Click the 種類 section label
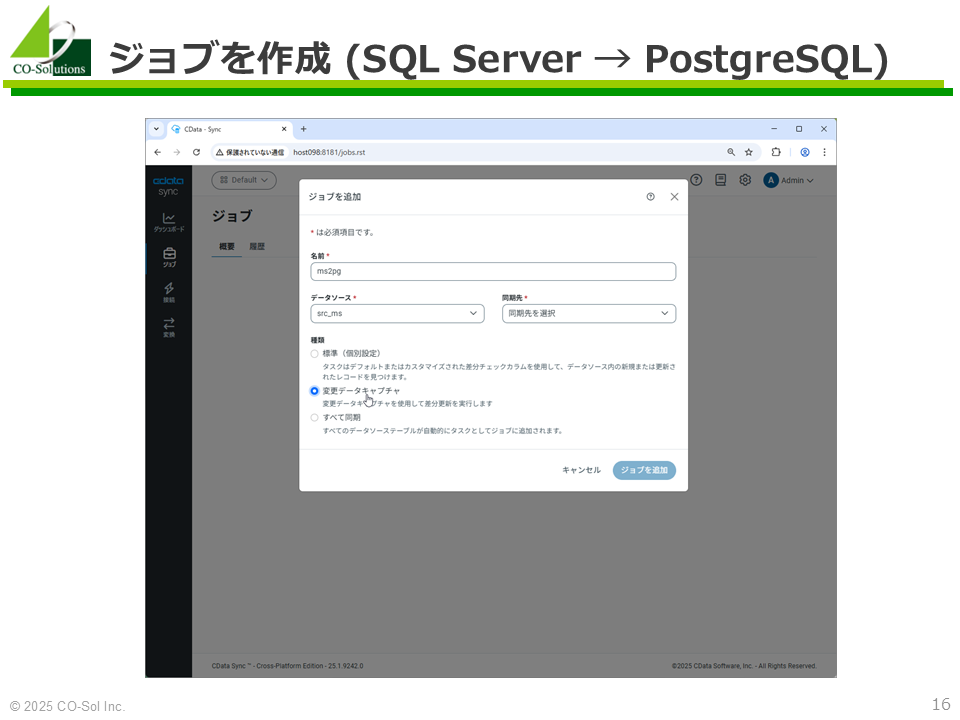The image size is (960, 720). [317, 340]
